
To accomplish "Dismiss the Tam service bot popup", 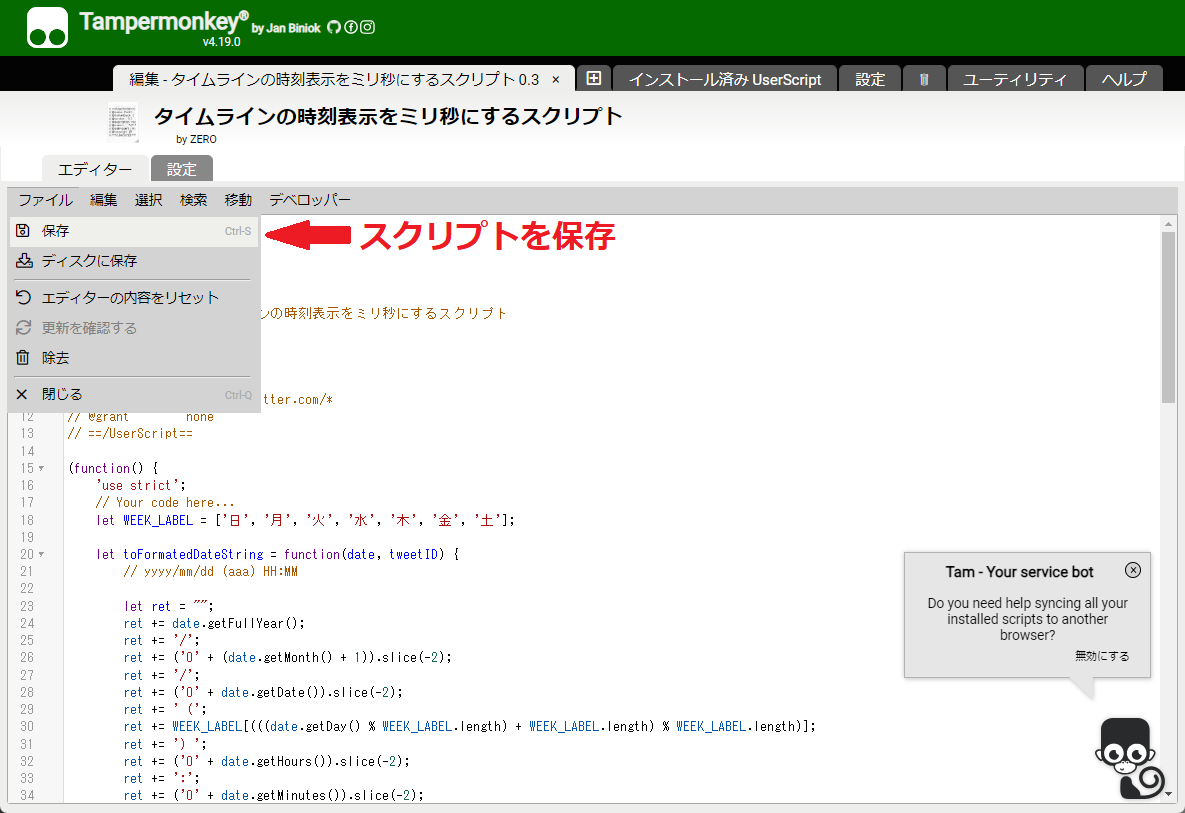I will pyautogui.click(x=1132, y=570).
